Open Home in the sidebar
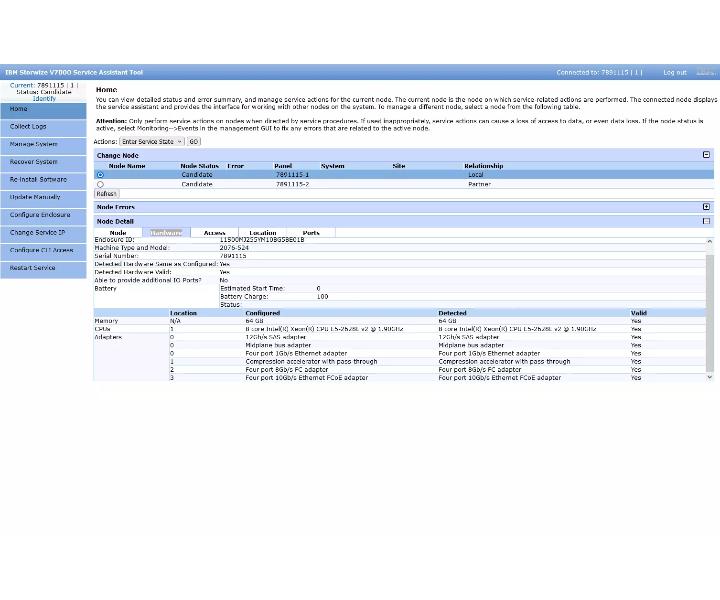Viewport: 720px width, 600px height. pos(43,110)
